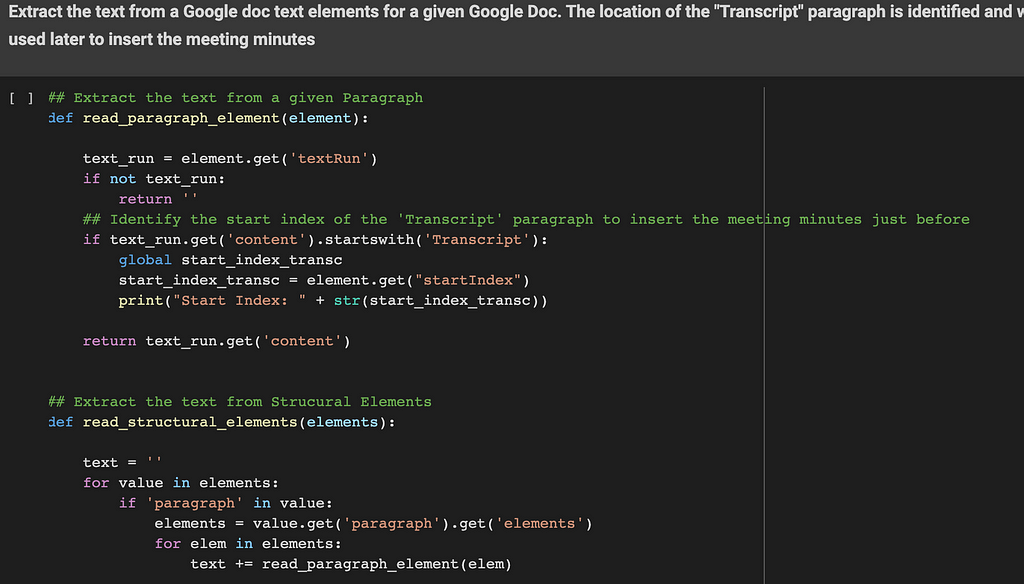Click the first return '' statement
Screen dimensions: 1024x584
pos(157,199)
